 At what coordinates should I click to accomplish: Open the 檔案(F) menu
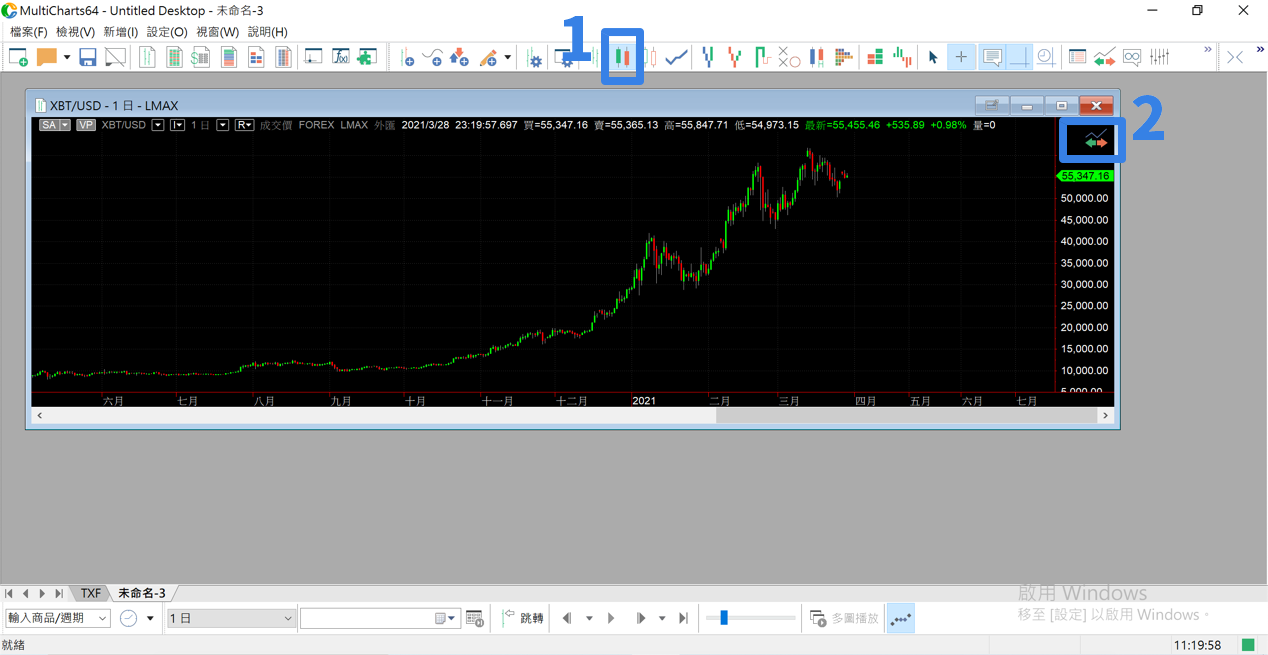pyautogui.click(x=28, y=32)
